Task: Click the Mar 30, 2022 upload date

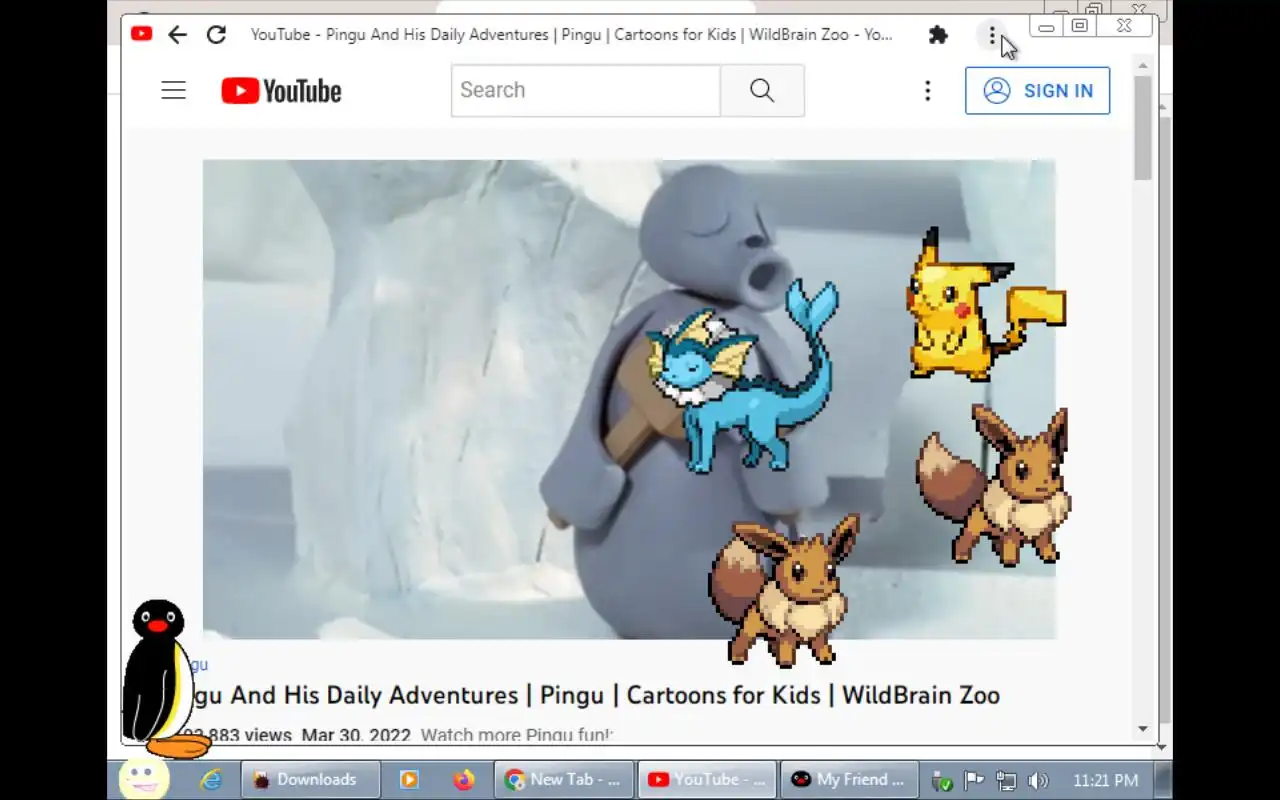Action: tap(356, 735)
